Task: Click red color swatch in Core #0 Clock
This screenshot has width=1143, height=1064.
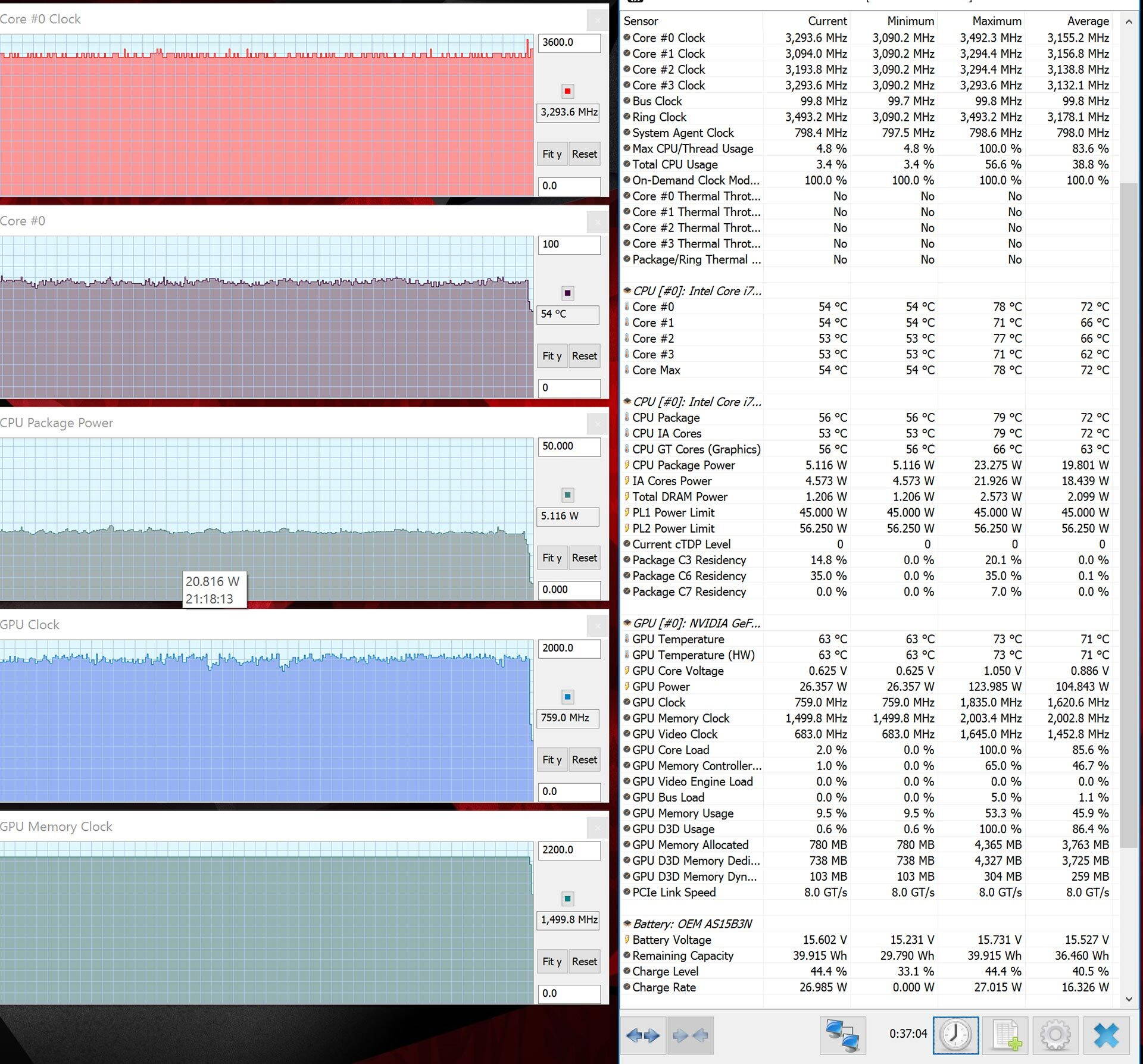Action: [x=567, y=91]
